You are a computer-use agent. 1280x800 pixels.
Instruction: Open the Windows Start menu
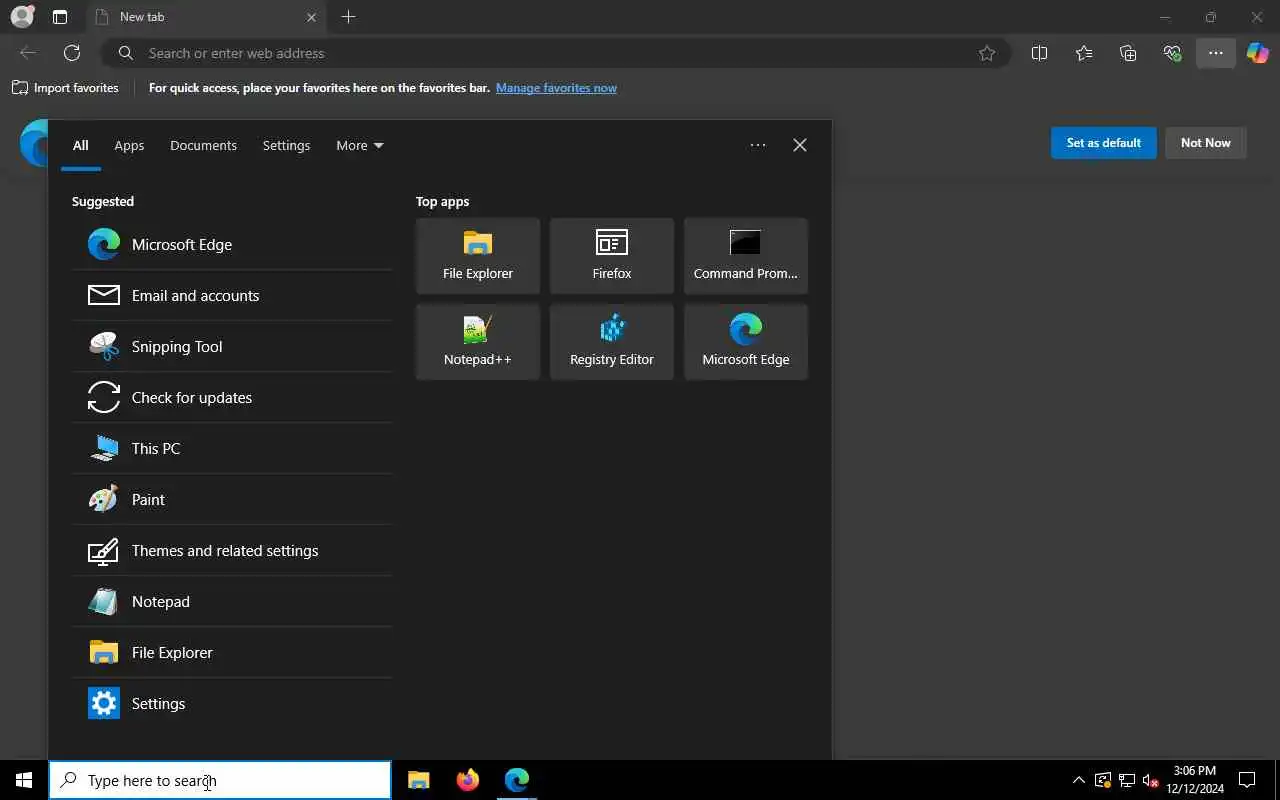24,780
